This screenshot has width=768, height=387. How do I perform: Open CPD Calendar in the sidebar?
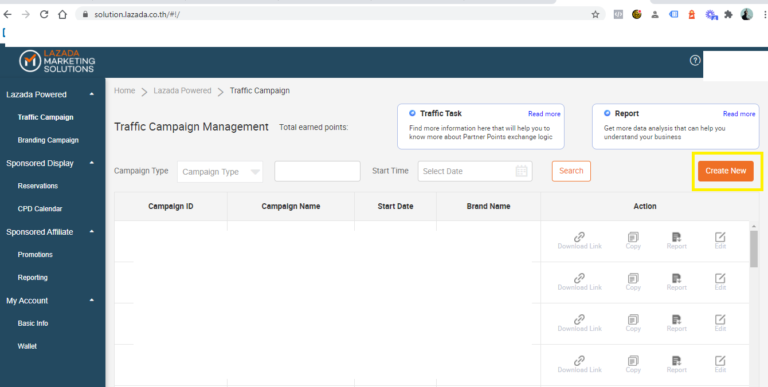click(x=40, y=209)
